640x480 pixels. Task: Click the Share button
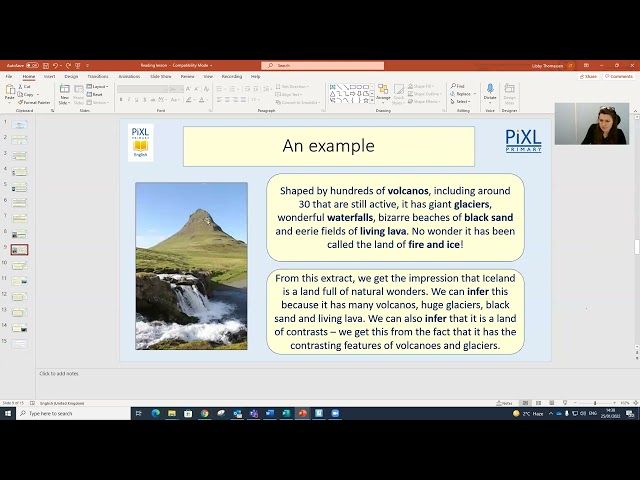click(588, 76)
